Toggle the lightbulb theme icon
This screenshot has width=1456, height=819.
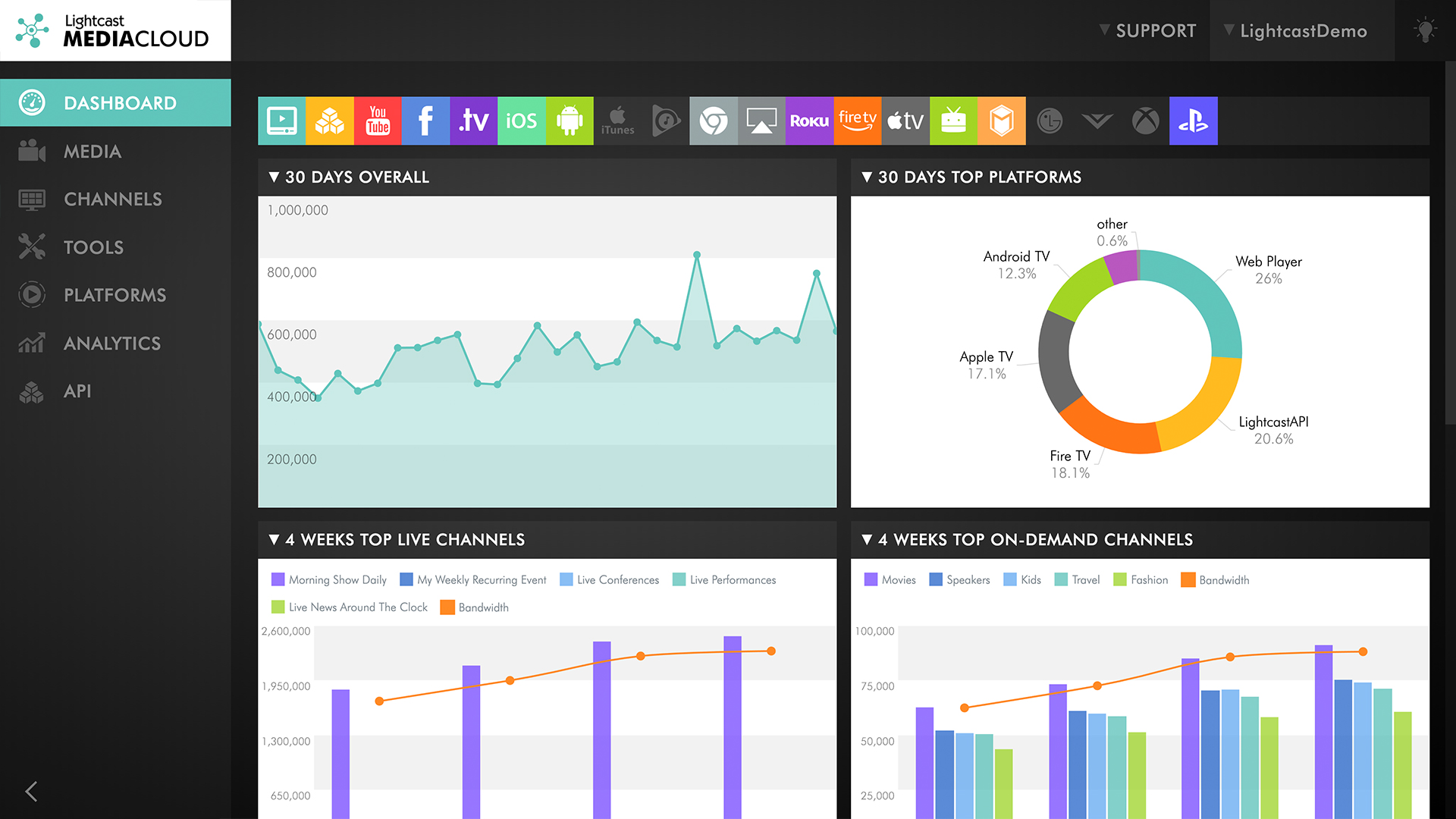(1425, 30)
